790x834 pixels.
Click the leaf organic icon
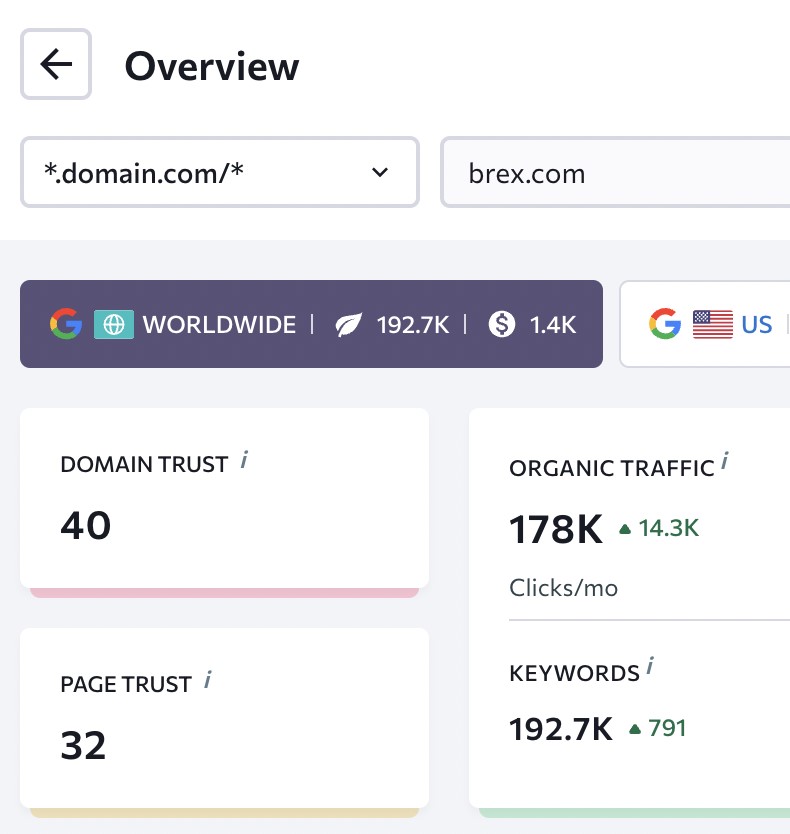(349, 324)
